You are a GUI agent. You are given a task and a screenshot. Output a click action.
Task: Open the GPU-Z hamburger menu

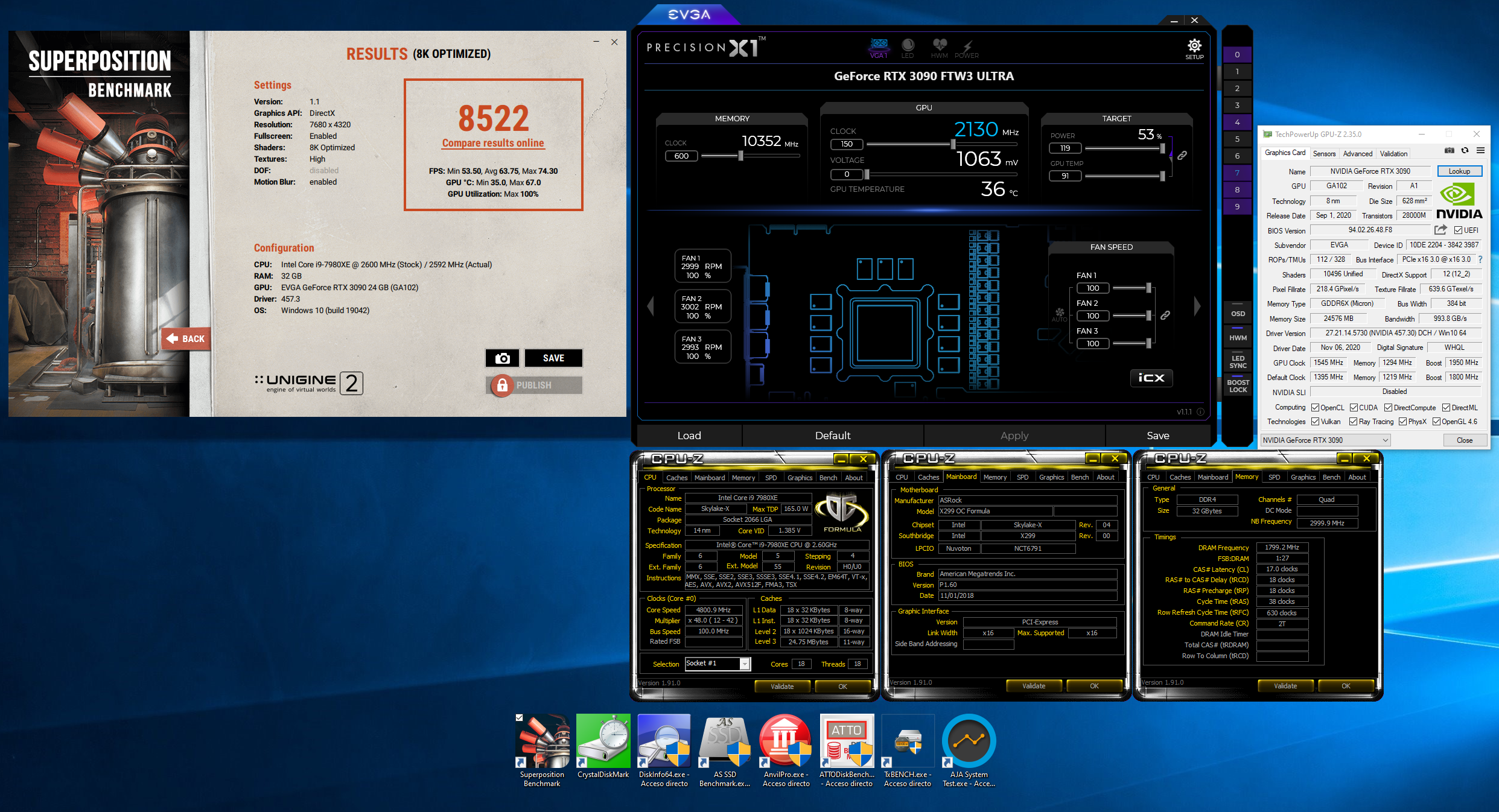(x=1480, y=150)
